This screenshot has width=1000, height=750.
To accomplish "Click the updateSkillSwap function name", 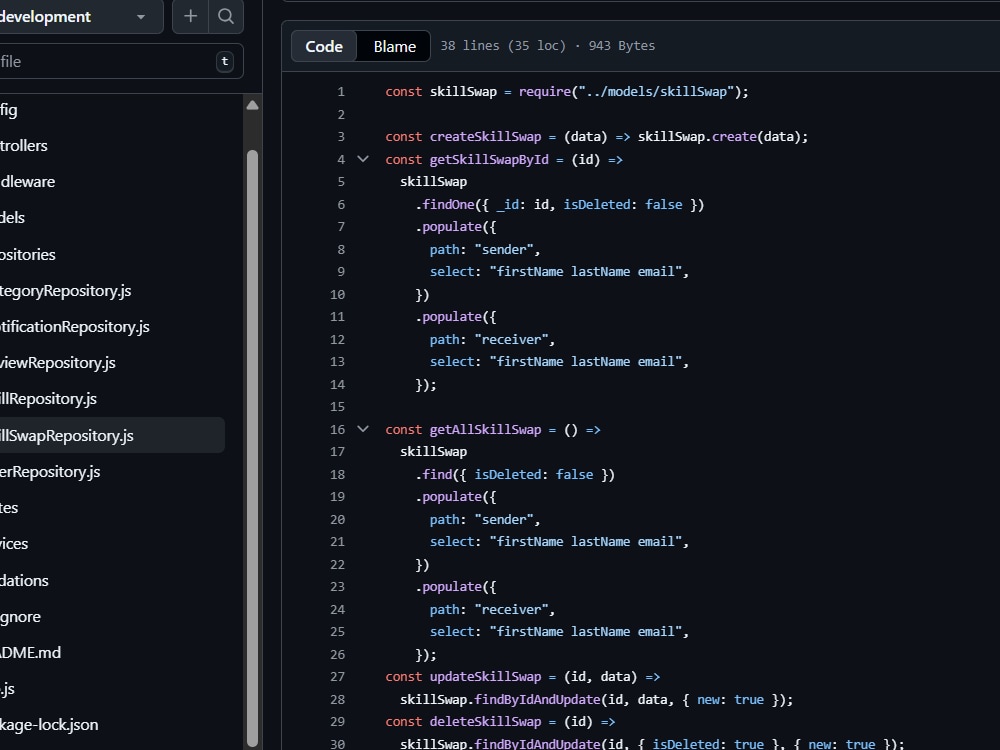I will 485,677.
